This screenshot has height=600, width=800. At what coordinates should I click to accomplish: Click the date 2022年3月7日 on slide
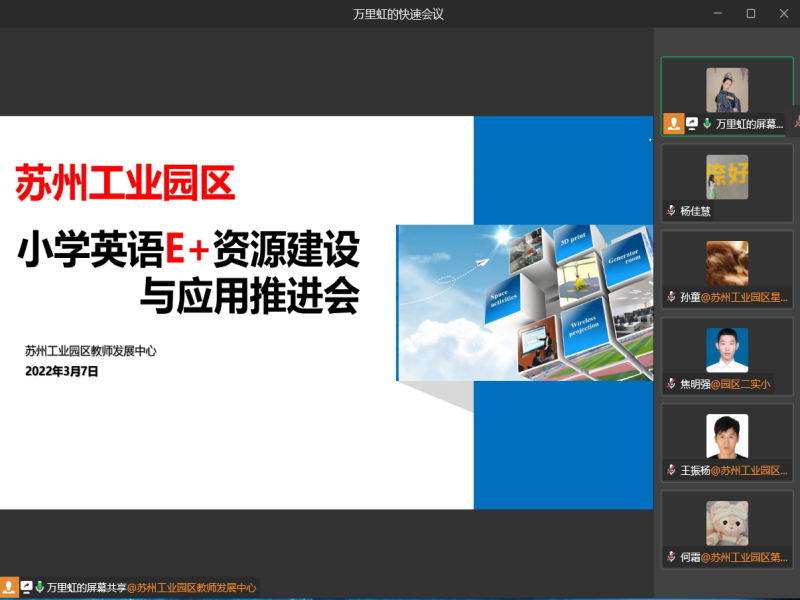pos(62,371)
